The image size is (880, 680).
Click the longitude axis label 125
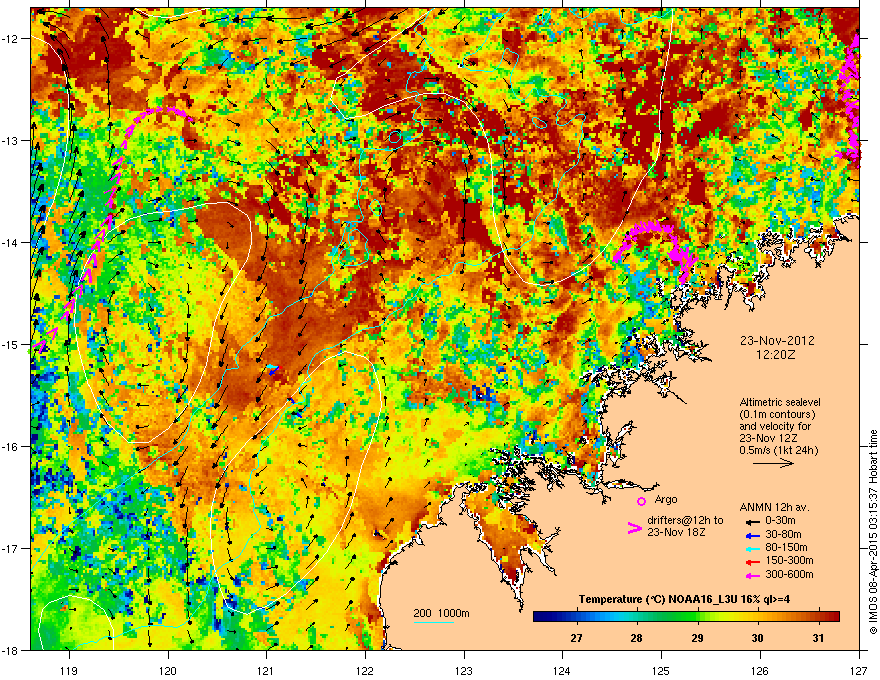point(662,670)
